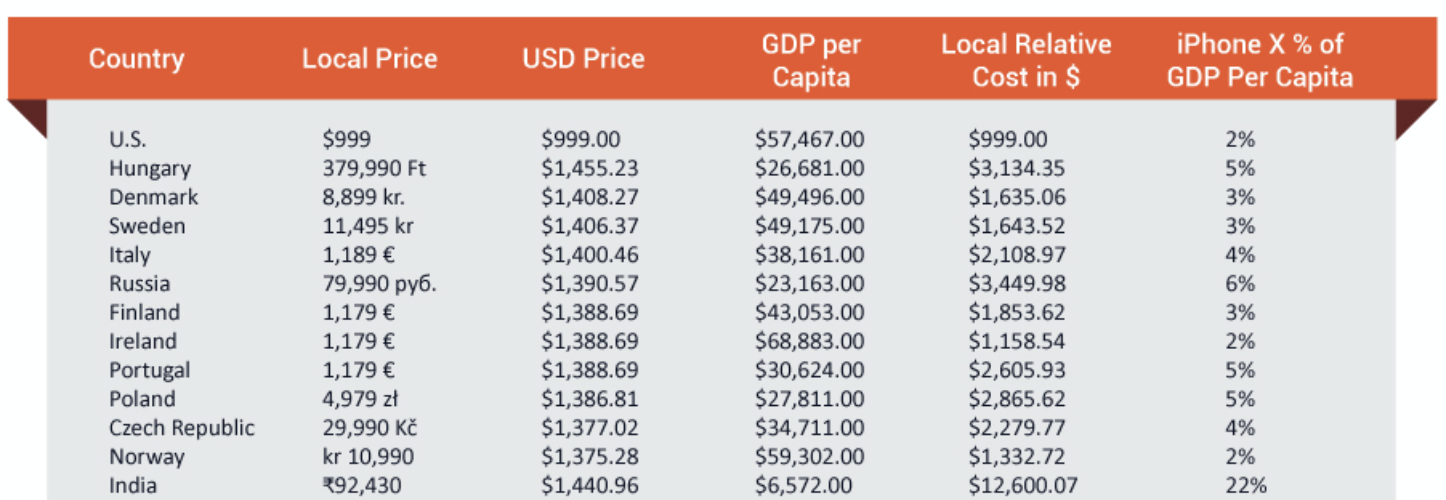1446x500 pixels.
Task: Click the 379,990 Ft local price
Action: click(x=374, y=169)
